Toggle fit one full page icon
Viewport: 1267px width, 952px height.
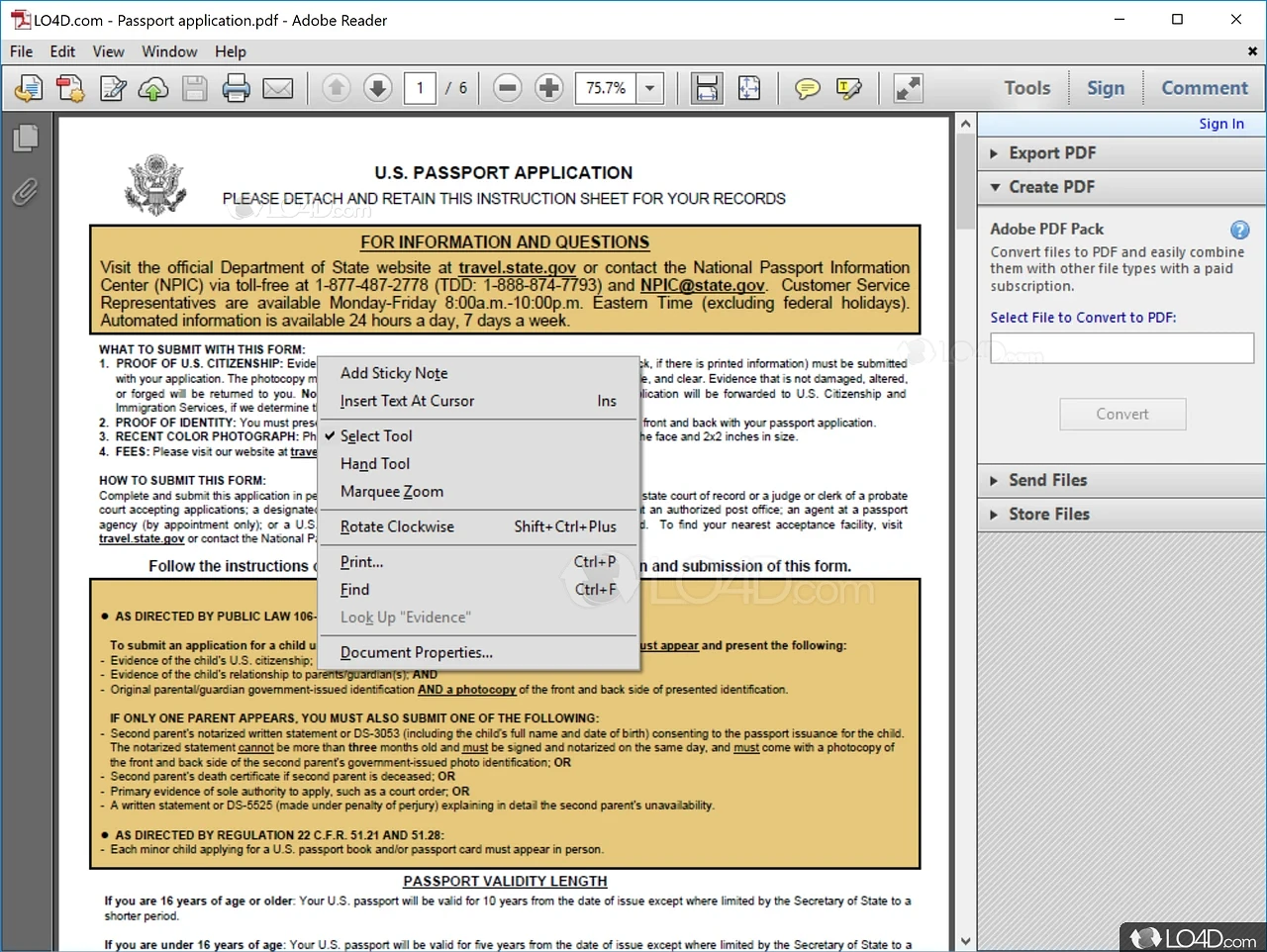coord(749,88)
